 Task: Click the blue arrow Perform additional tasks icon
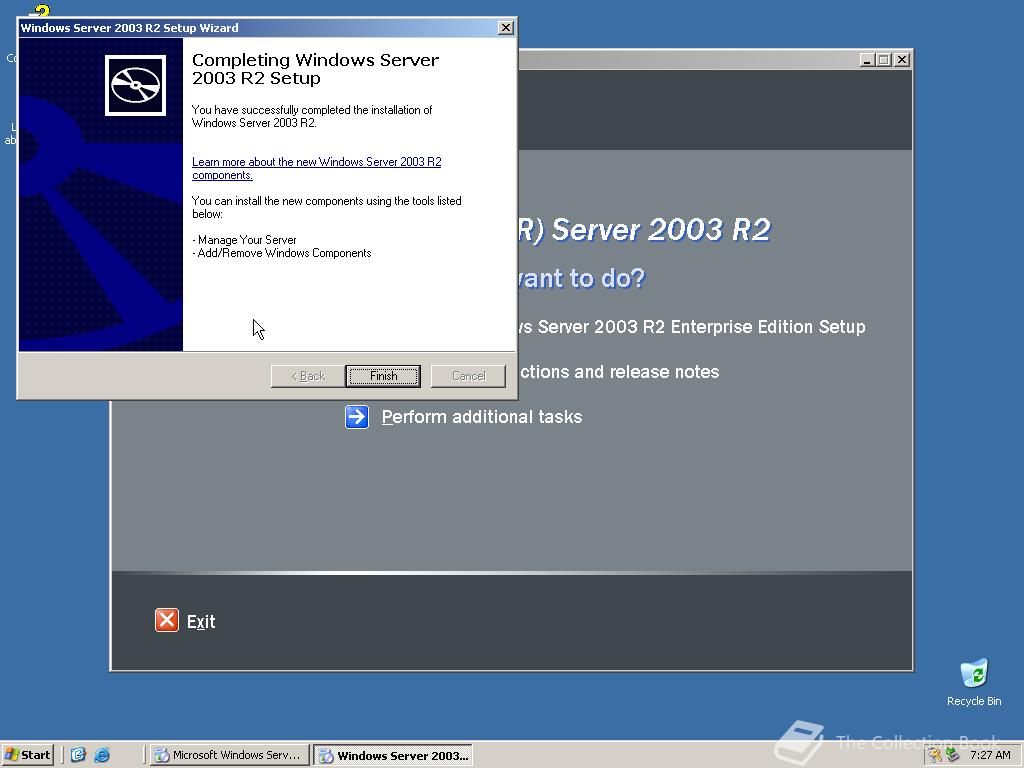tap(357, 417)
